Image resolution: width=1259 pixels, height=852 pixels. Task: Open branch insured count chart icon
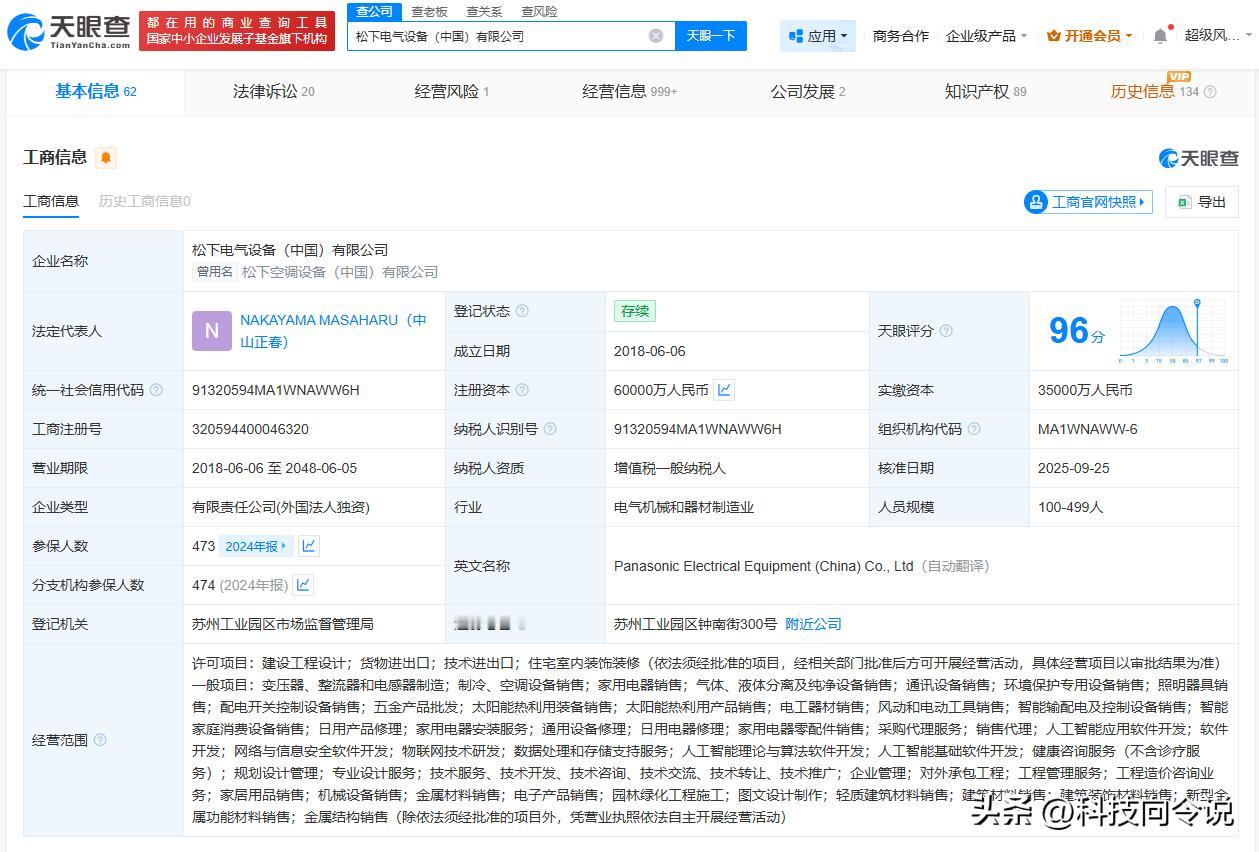pos(303,585)
